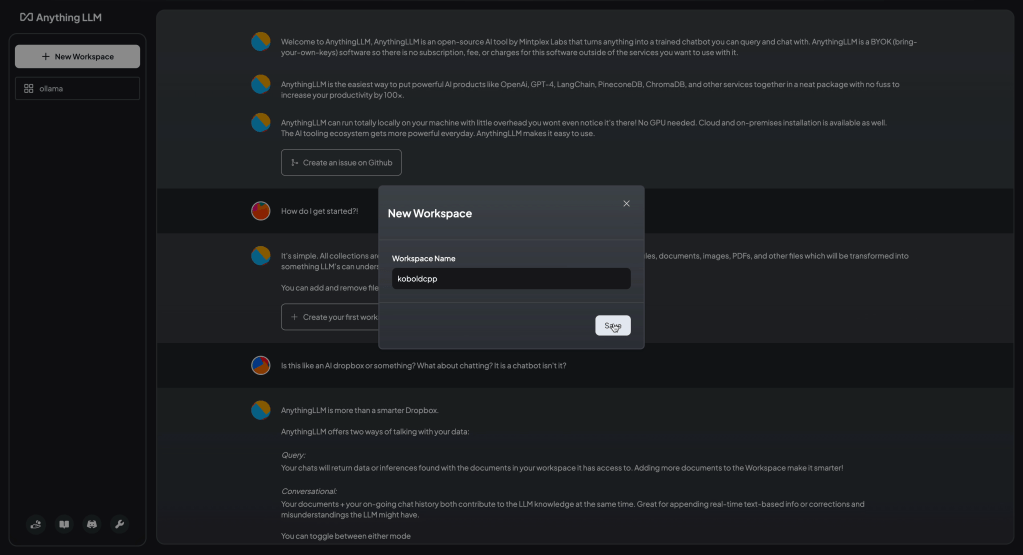Open settings via the wrench icon
Screen dimensions: 1023x555
point(120,524)
